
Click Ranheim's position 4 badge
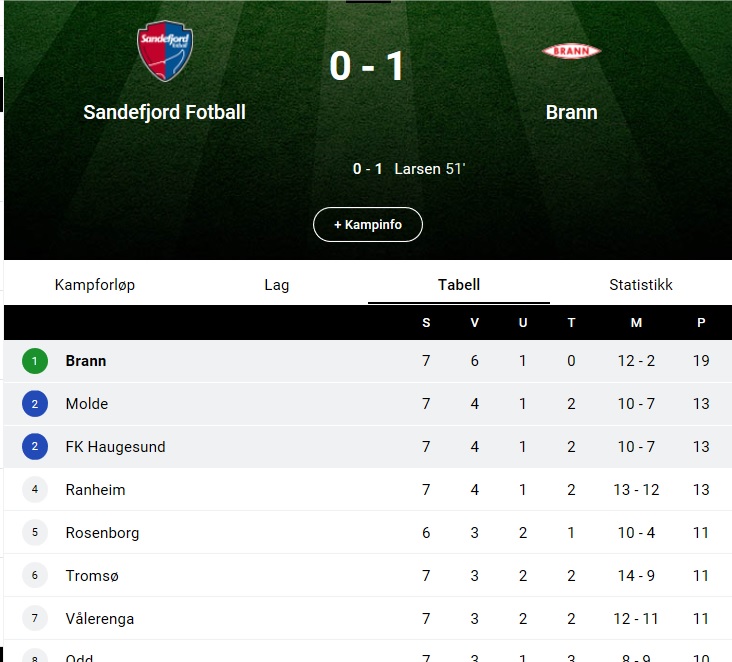pyautogui.click(x=35, y=490)
